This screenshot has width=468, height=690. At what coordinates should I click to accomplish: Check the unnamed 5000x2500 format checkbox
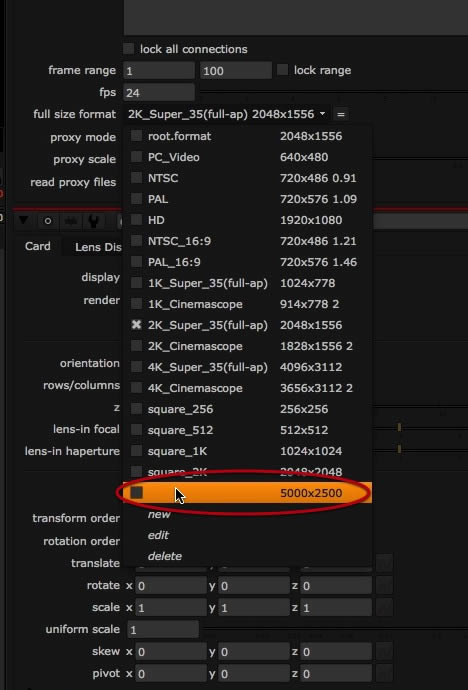(x=137, y=493)
